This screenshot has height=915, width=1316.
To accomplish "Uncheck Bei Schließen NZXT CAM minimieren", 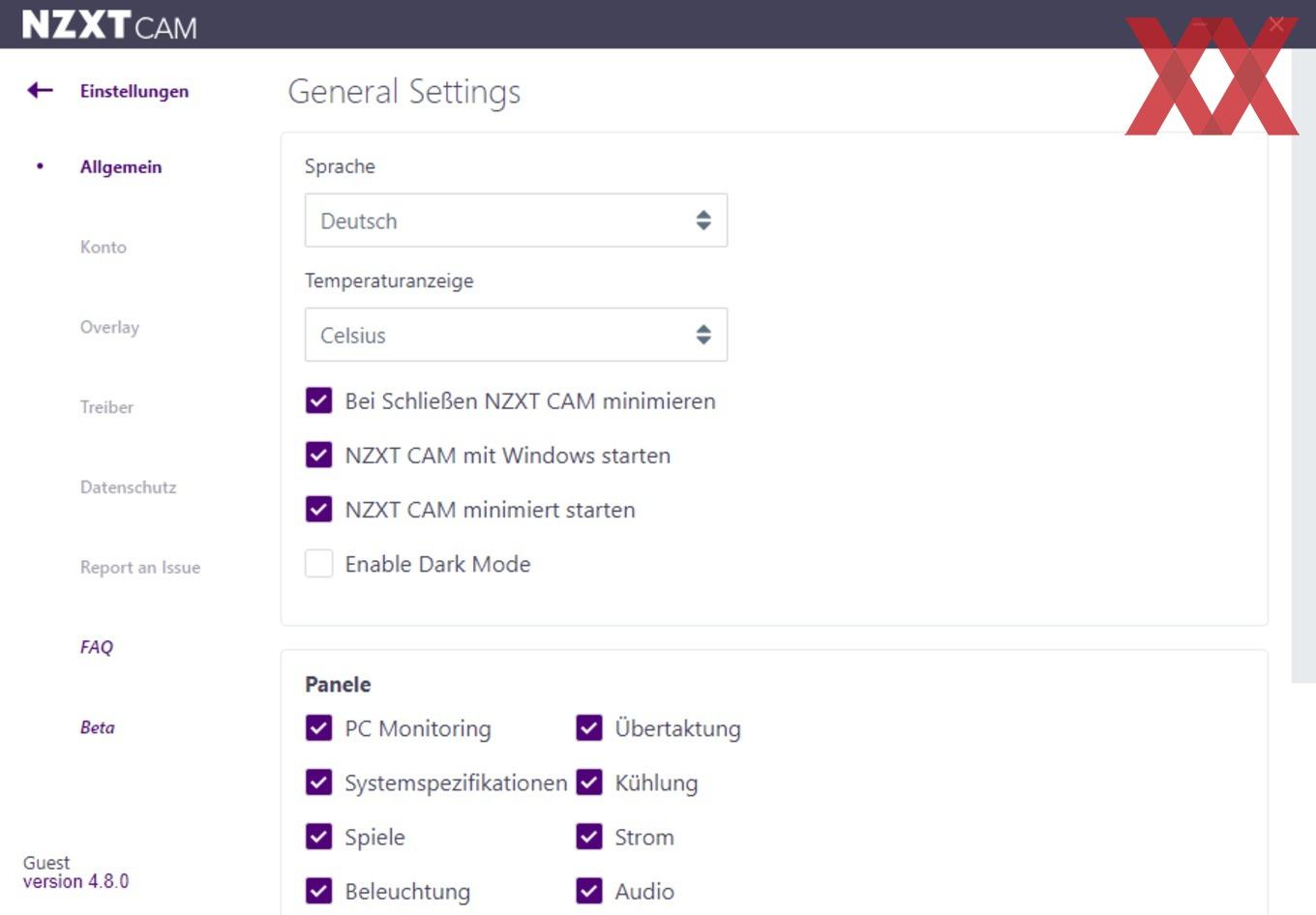I will pos(318,400).
